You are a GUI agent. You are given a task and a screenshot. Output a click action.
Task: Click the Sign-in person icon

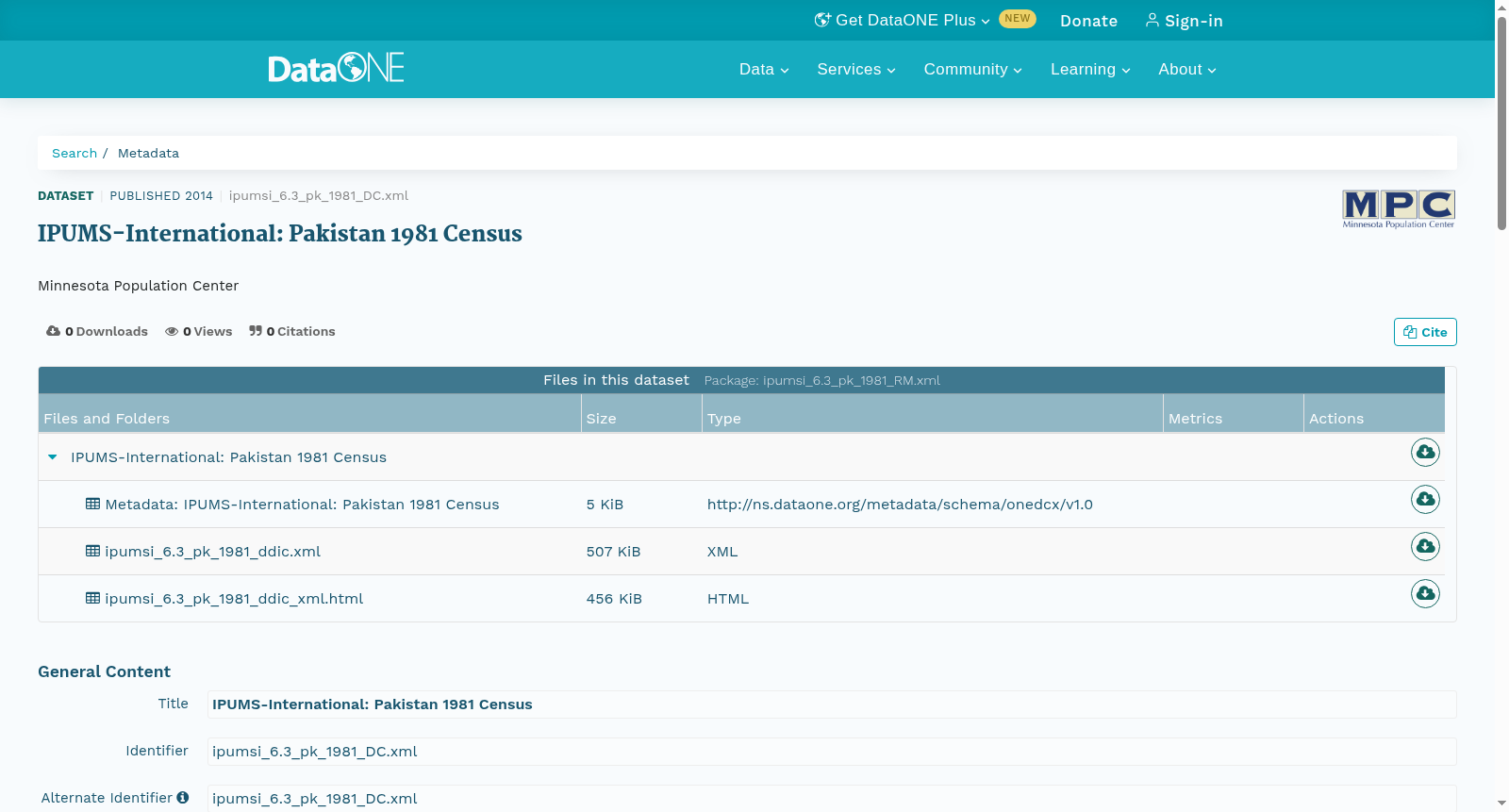tap(1152, 20)
